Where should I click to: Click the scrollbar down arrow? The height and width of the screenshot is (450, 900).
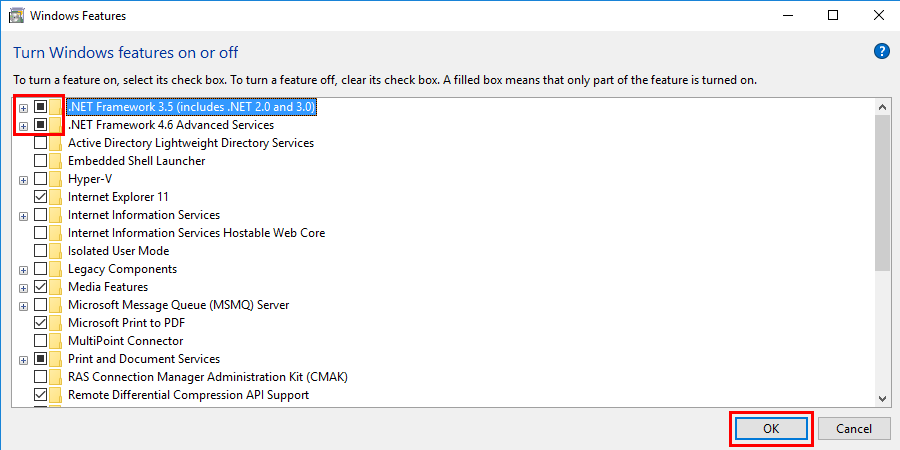[882, 398]
